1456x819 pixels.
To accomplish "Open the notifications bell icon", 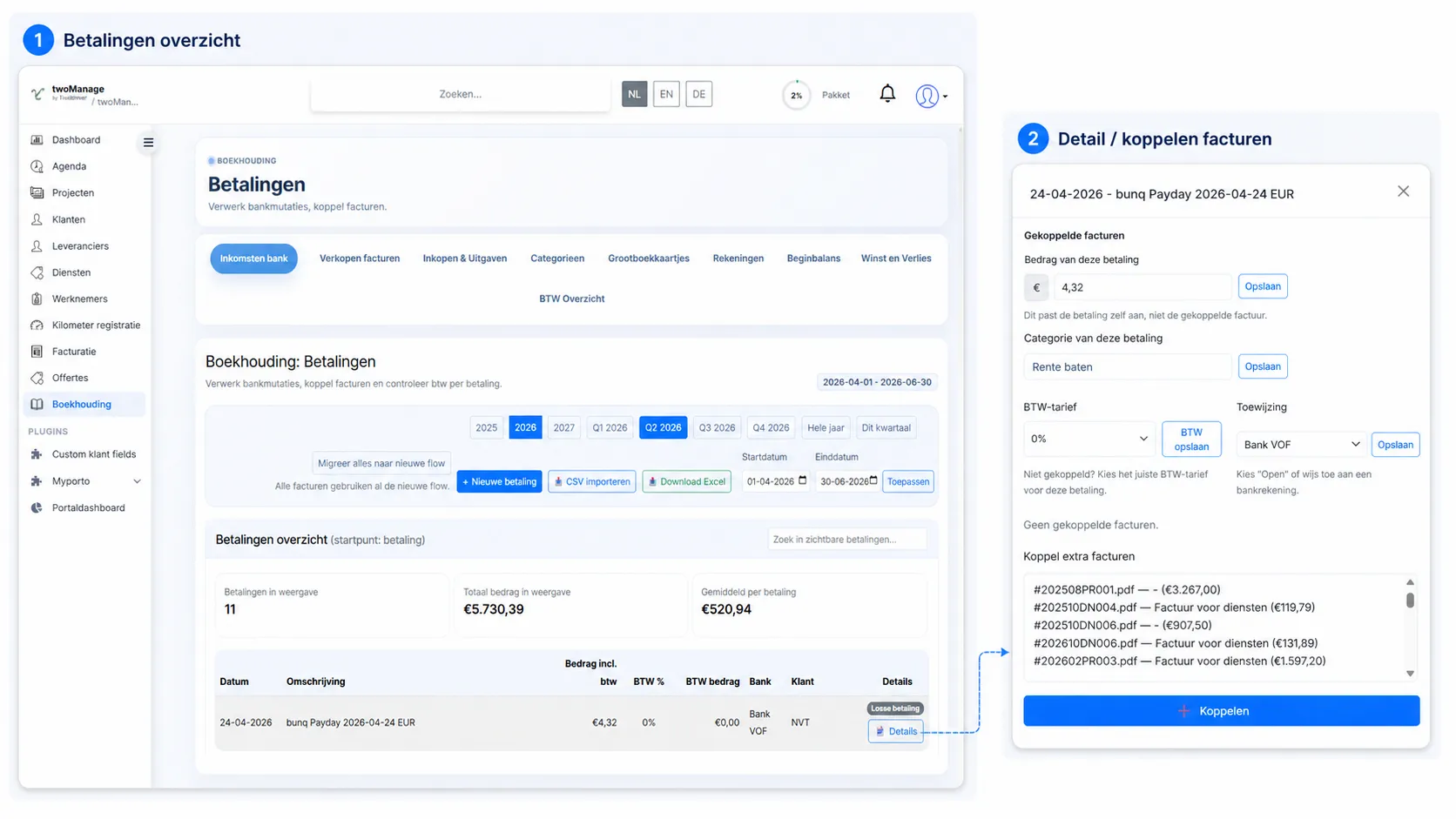I will (886, 94).
